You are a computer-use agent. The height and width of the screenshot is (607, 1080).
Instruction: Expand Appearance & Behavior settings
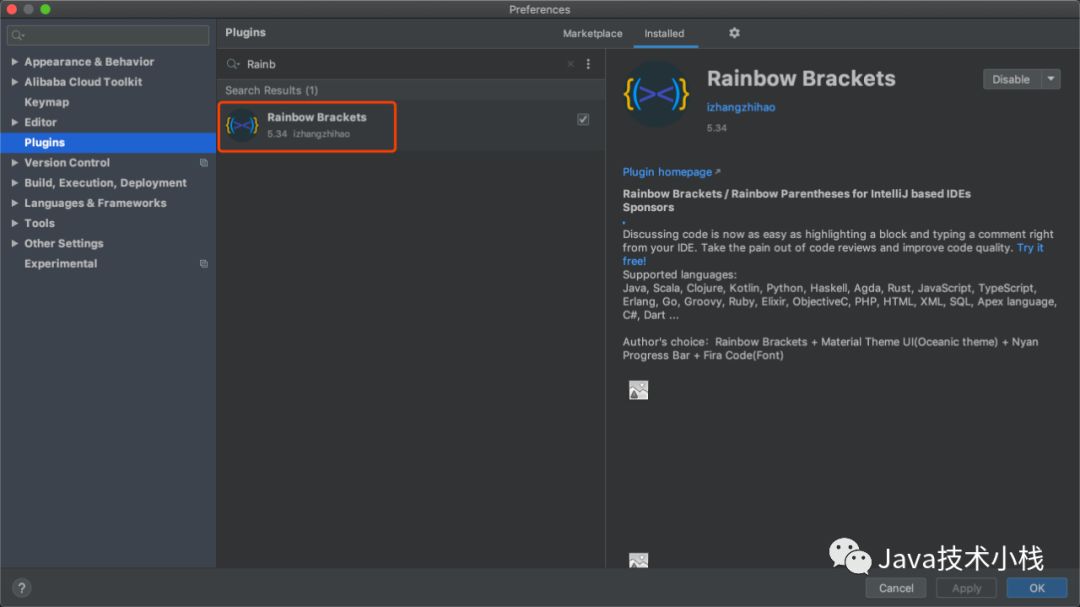[x=14, y=62]
